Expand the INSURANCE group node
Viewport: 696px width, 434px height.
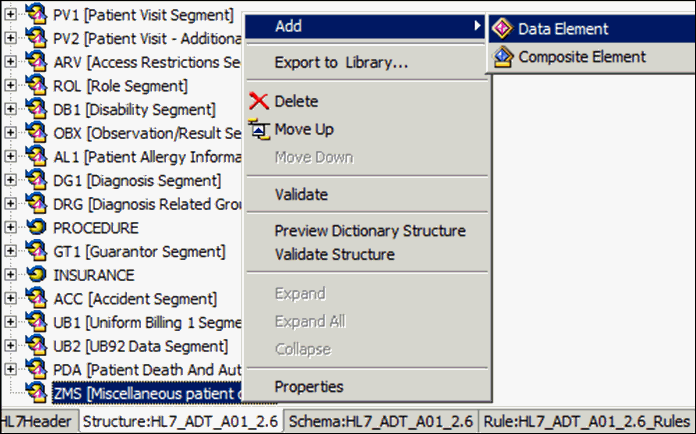pos(10,275)
